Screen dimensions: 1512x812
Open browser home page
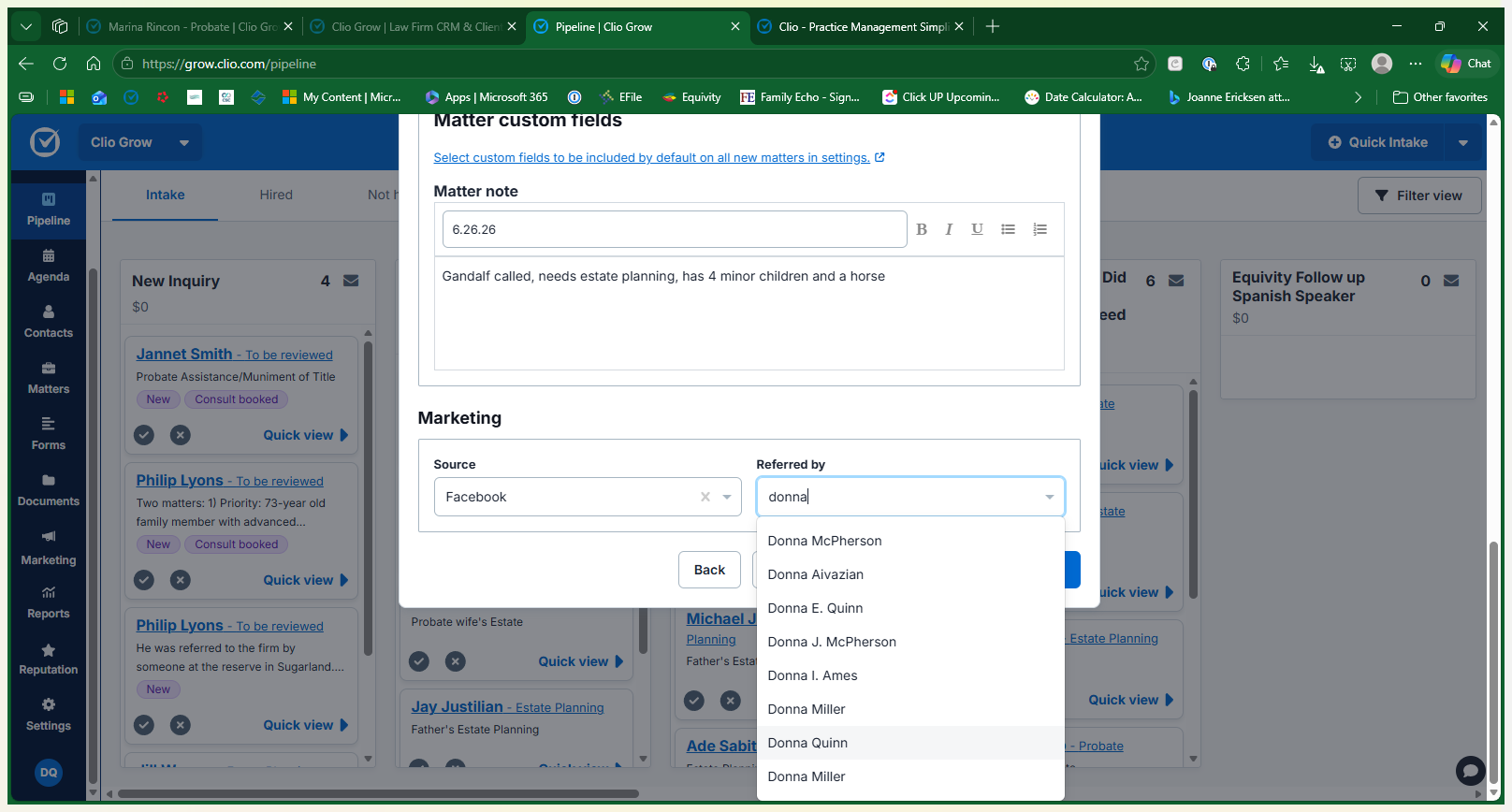click(x=94, y=64)
